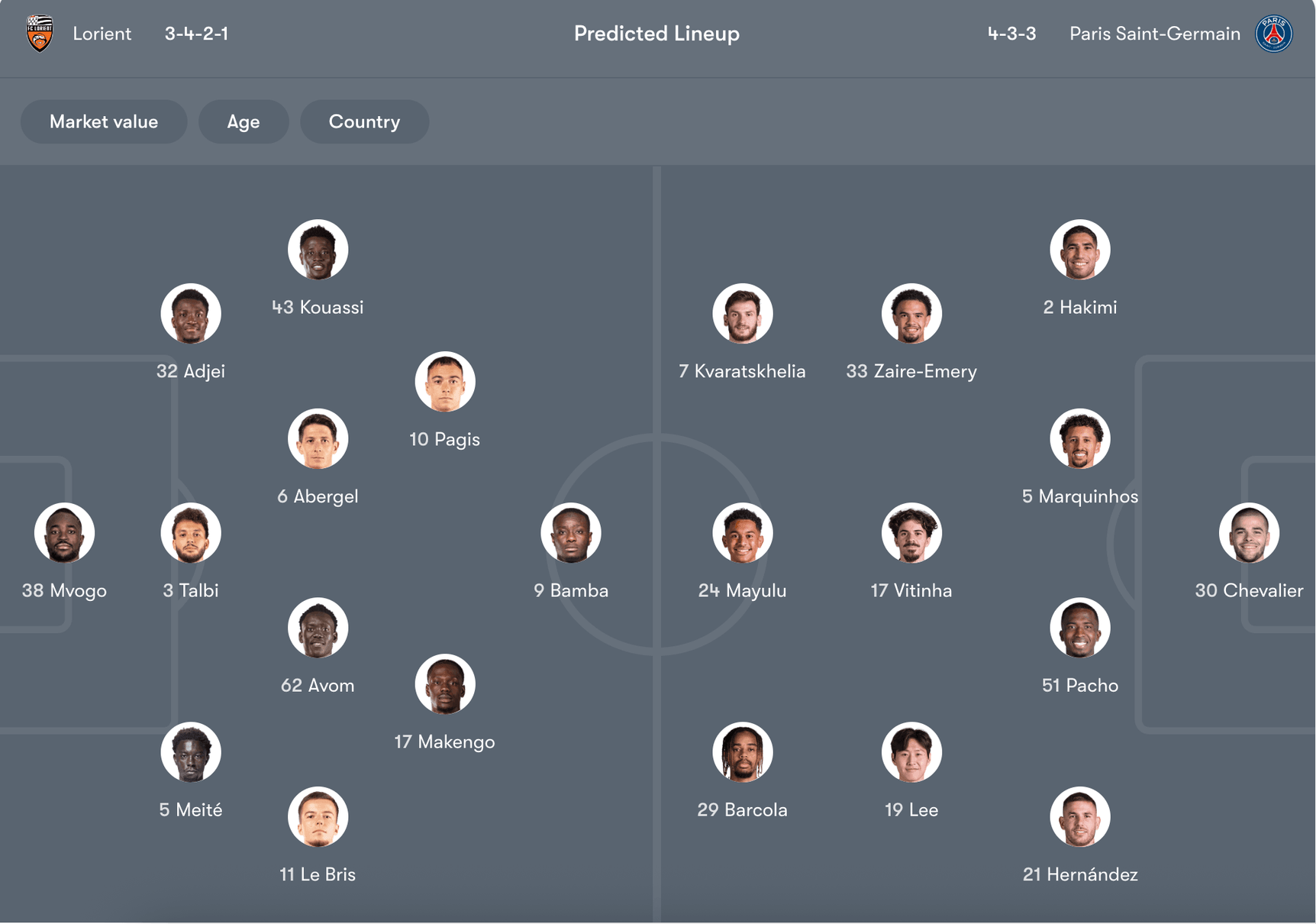
Task: Toggle the Market value filter
Action: tap(103, 121)
